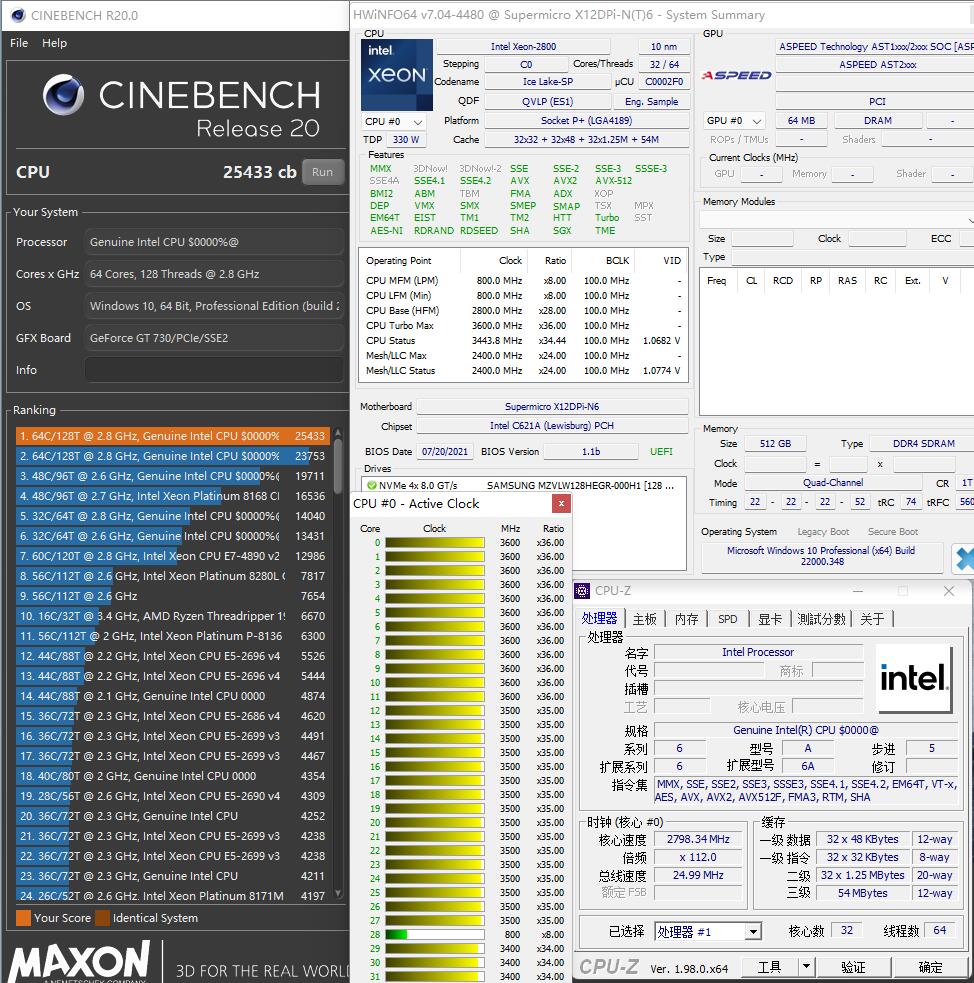Switch to the 主板 tab in CPU-Z
974x983 pixels.
[x=644, y=619]
